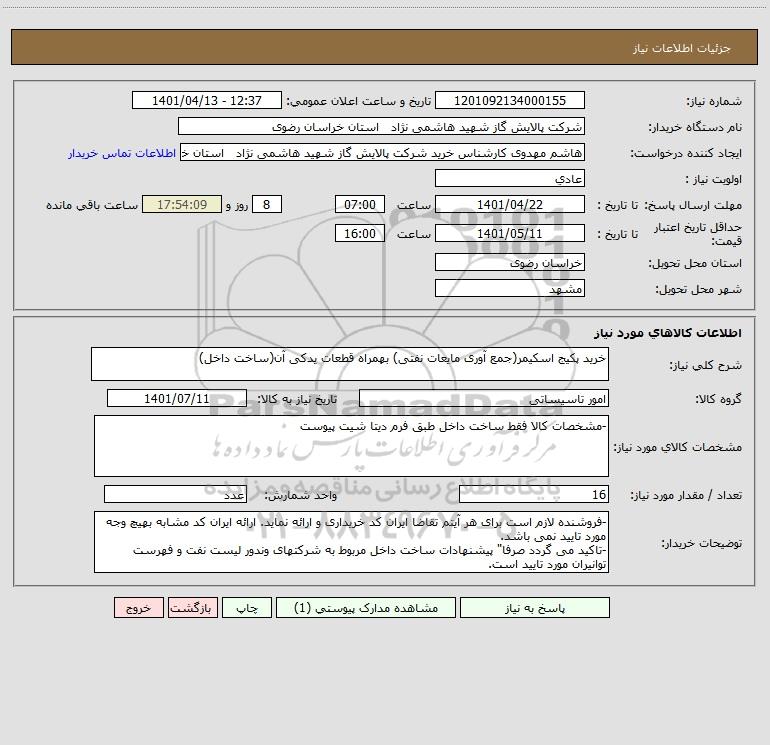Click the بازگشت back button
The height and width of the screenshot is (745, 770).
192,607
